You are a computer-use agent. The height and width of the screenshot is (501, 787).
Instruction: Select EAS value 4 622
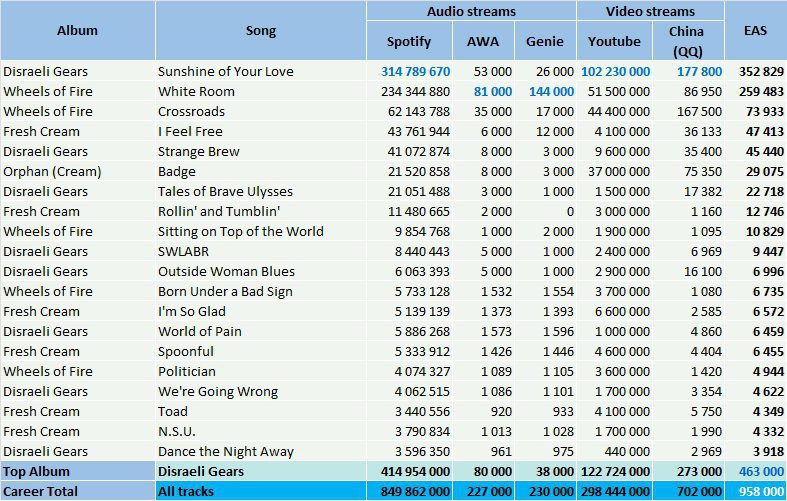[768, 392]
